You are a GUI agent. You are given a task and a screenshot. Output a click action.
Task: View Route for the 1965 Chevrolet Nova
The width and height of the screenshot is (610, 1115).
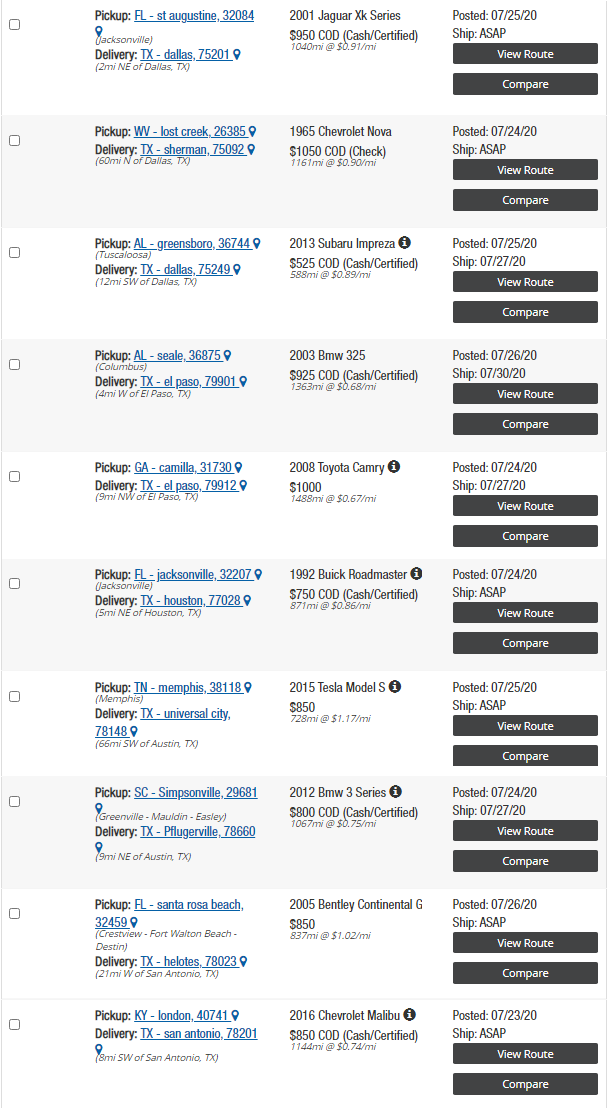(525, 170)
